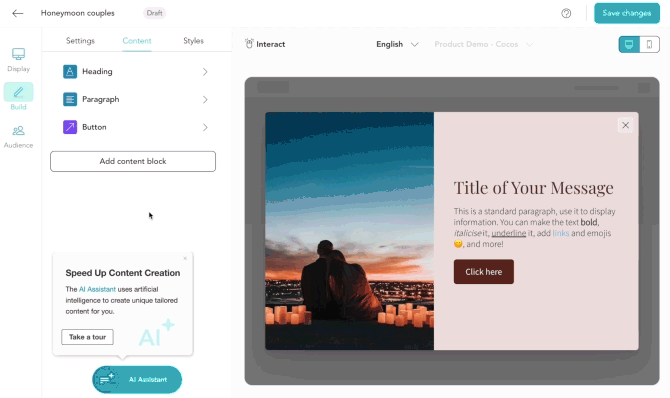Click the Click here popup button

484,271
